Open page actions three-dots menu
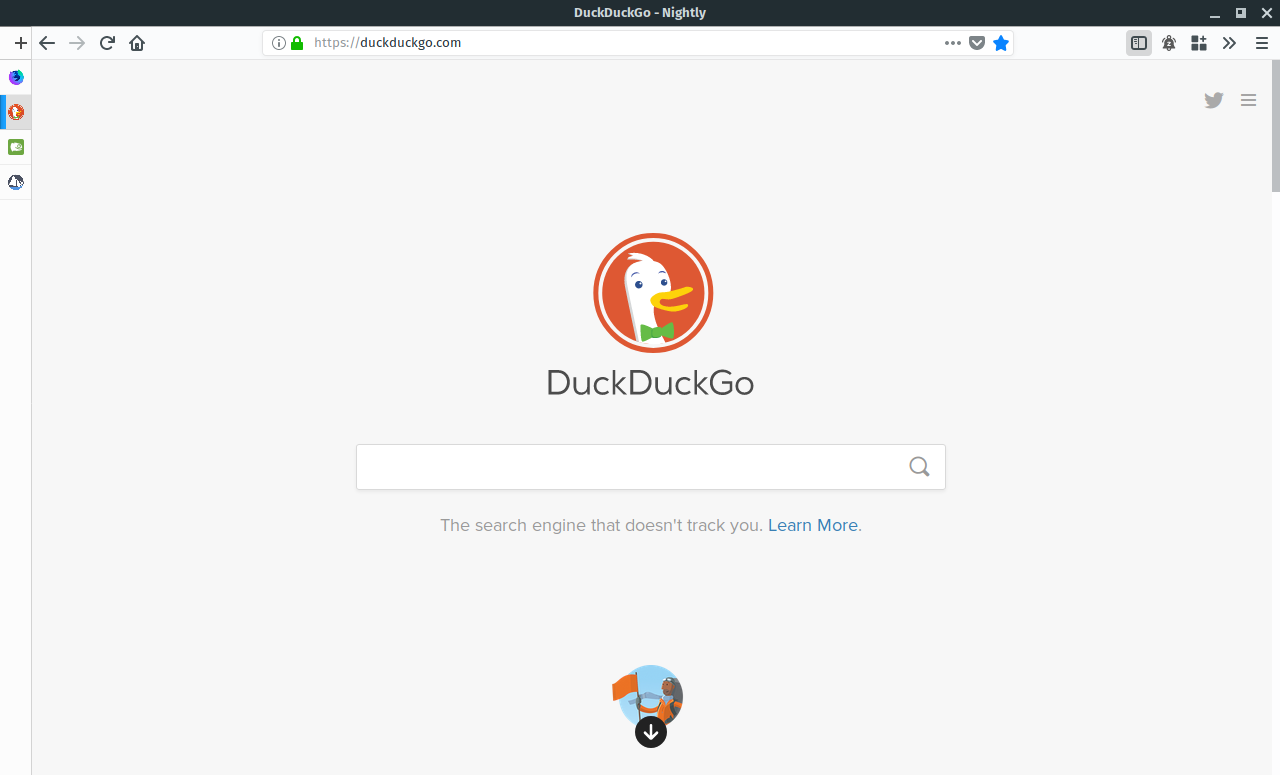The height and width of the screenshot is (775, 1280). tap(952, 43)
